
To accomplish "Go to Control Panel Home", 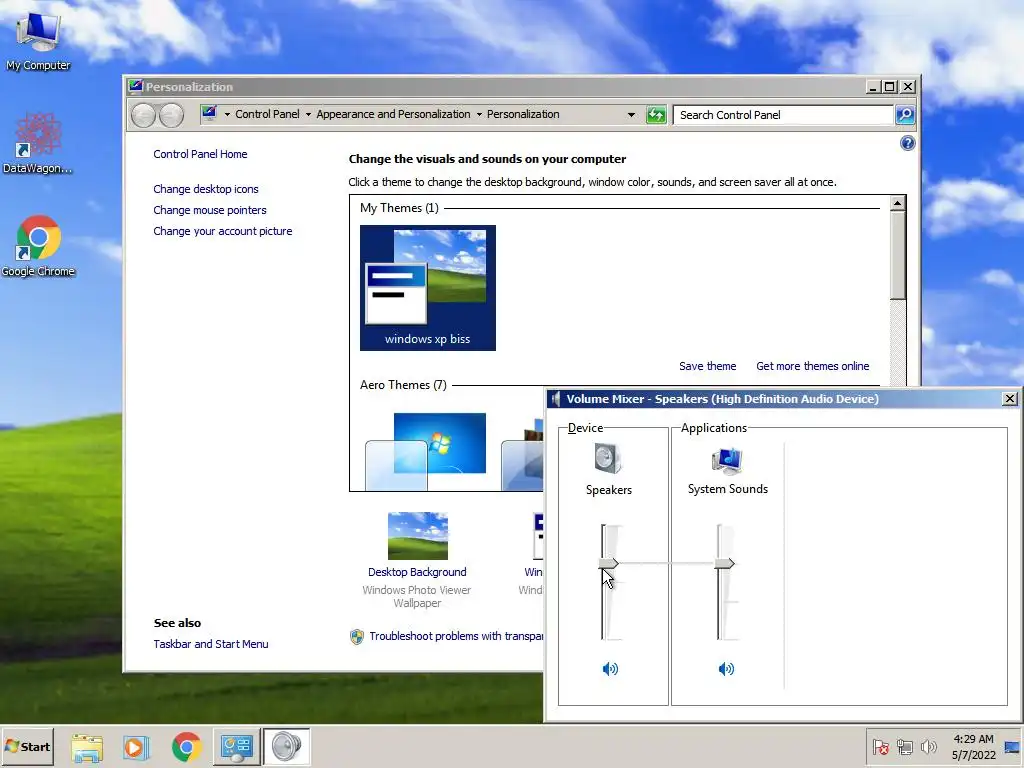I will (x=200, y=154).
